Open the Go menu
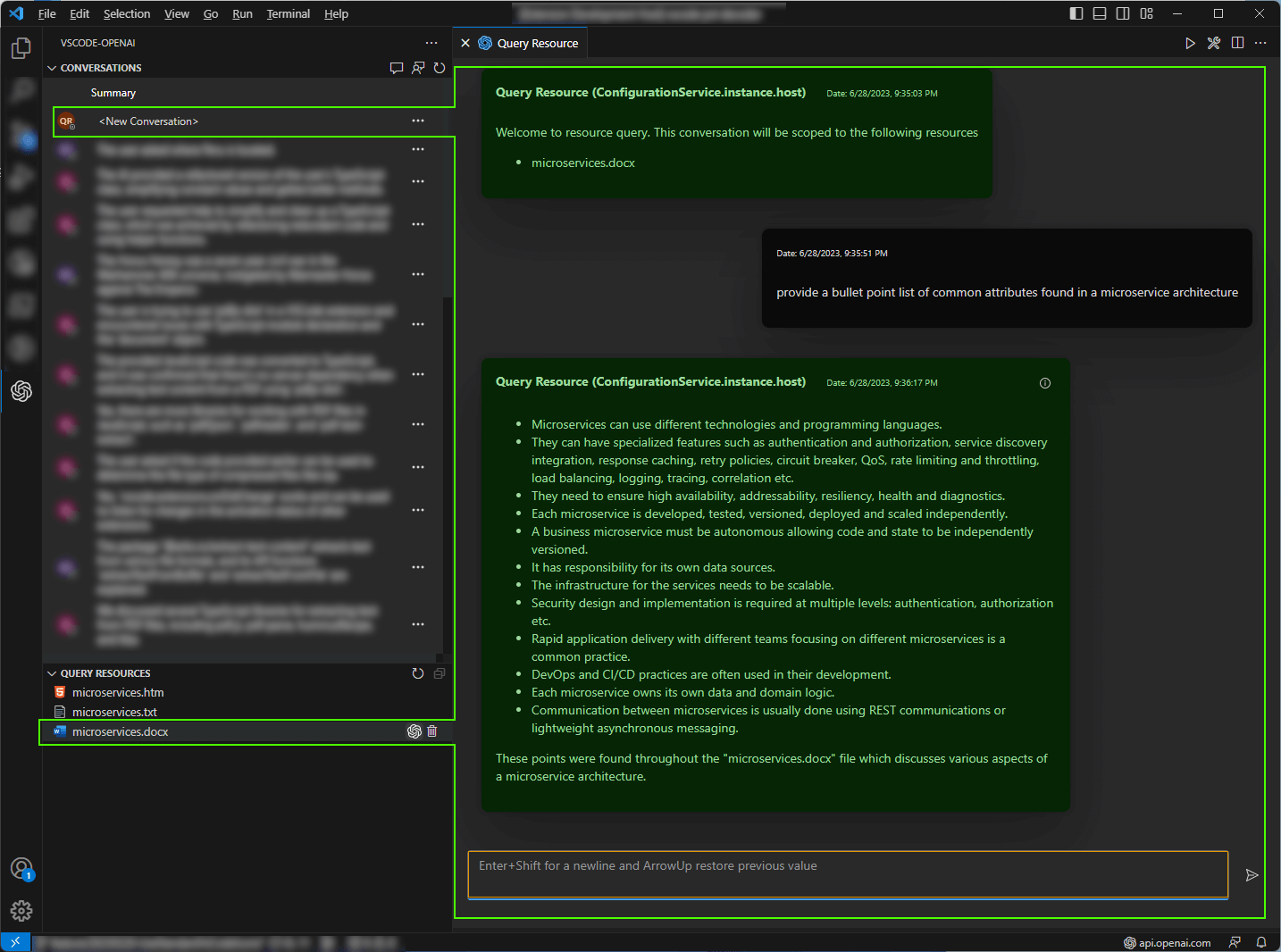The image size is (1281, 952). tap(211, 13)
